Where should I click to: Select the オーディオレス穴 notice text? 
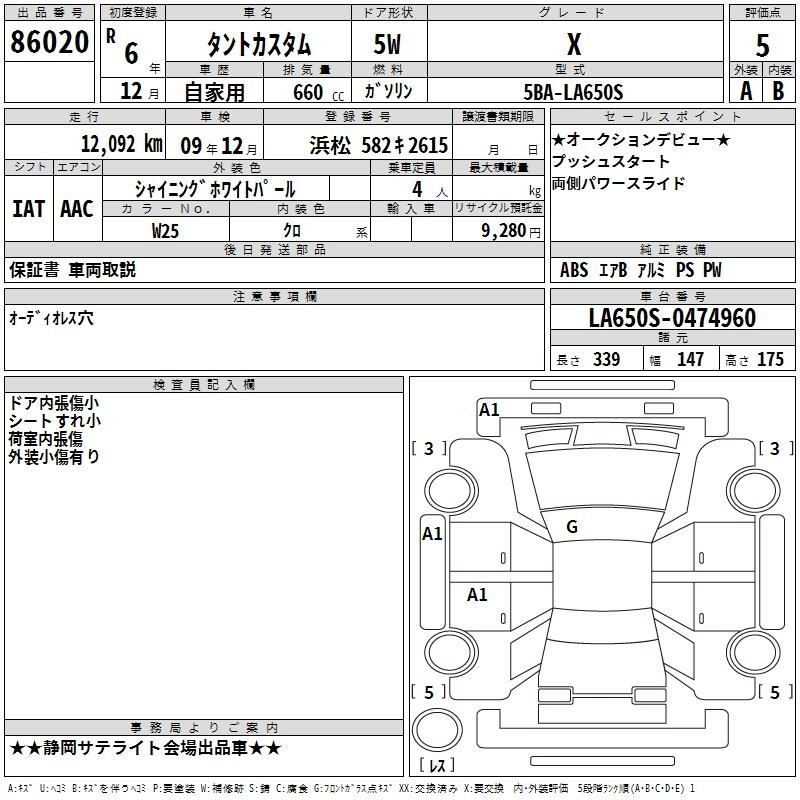click(x=52, y=317)
